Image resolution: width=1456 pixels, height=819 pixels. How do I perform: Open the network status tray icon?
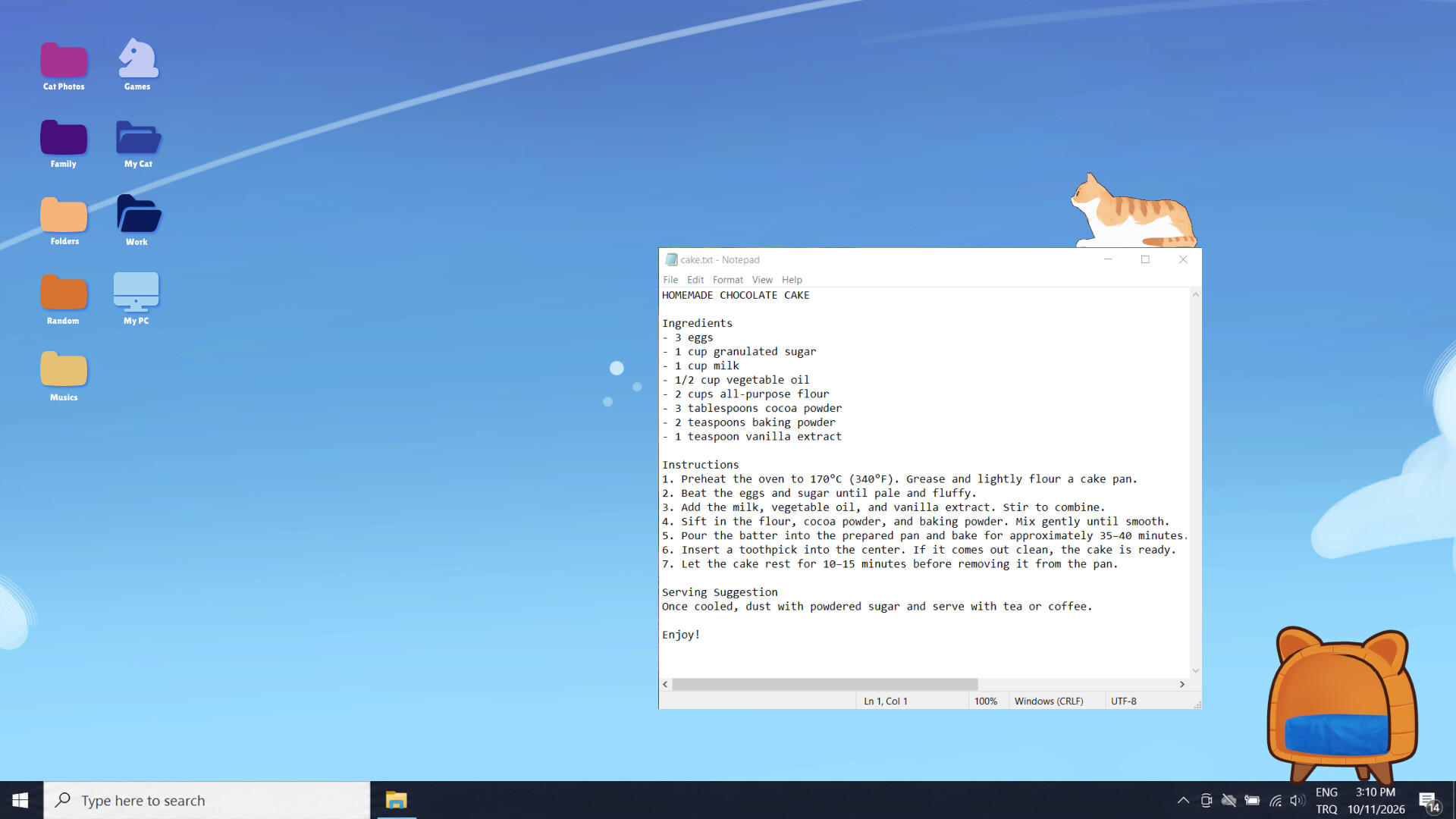click(x=1276, y=800)
